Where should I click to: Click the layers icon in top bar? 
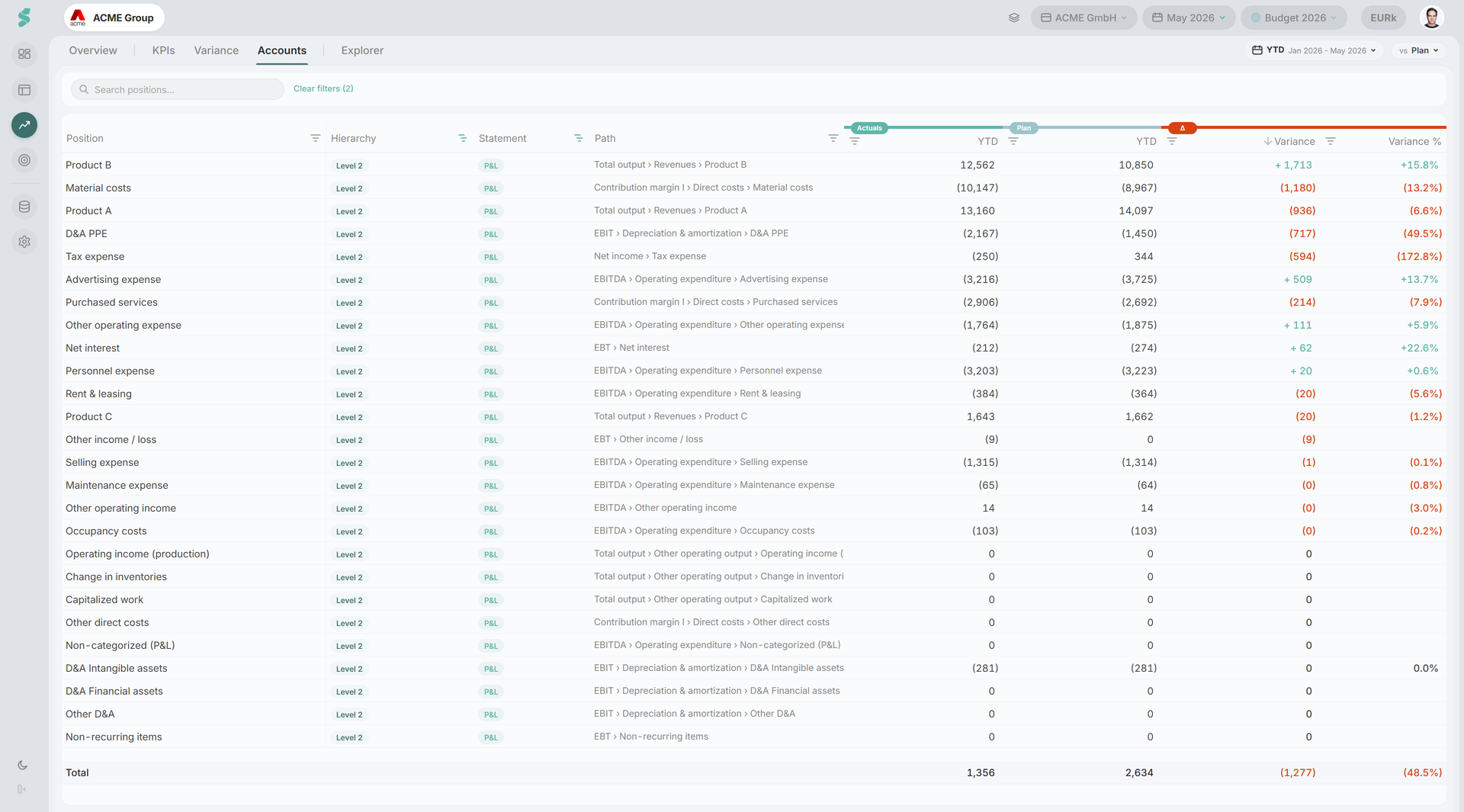pyautogui.click(x=1014, y=18)
